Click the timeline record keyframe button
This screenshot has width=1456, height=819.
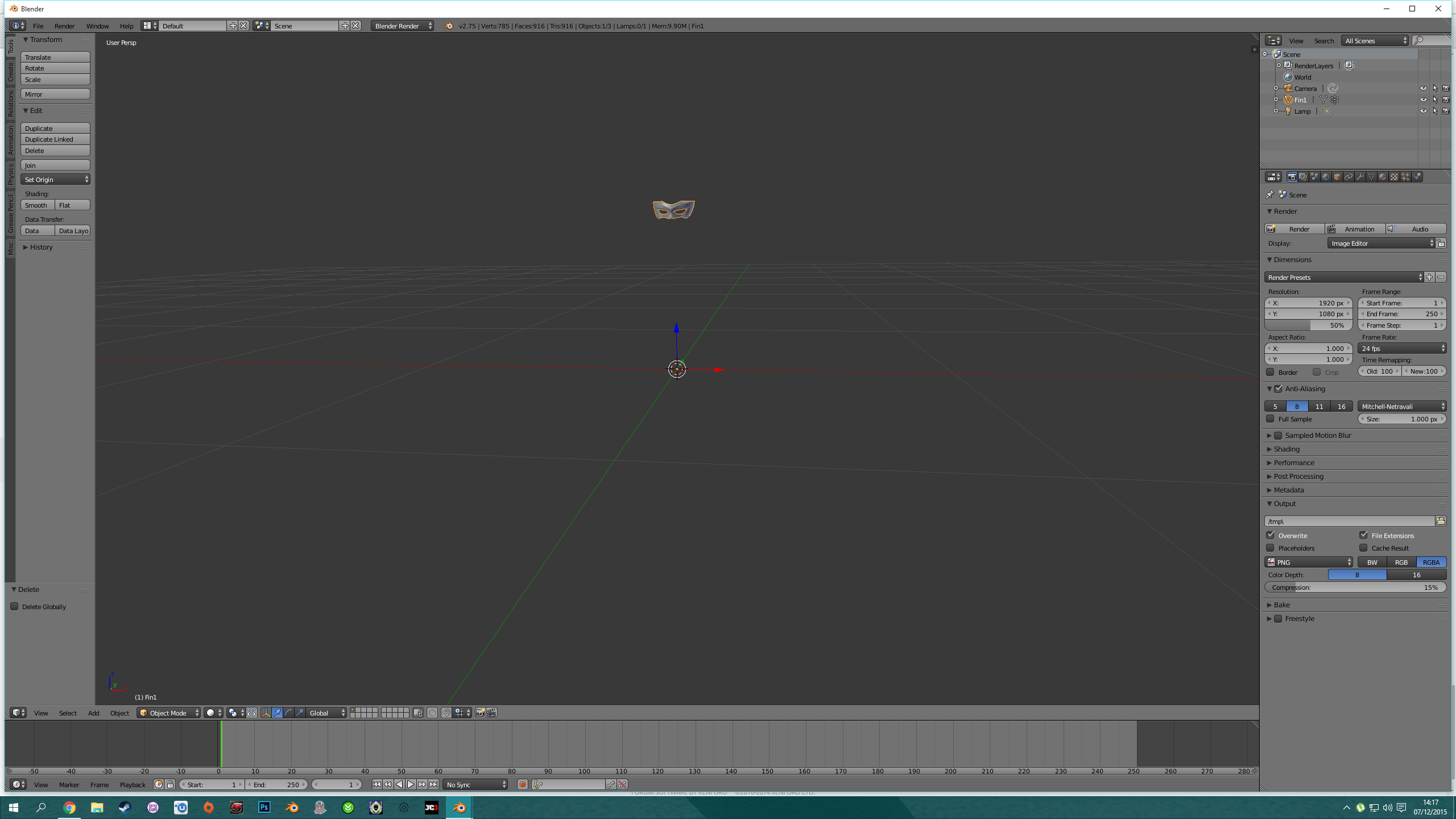(522, 784)
